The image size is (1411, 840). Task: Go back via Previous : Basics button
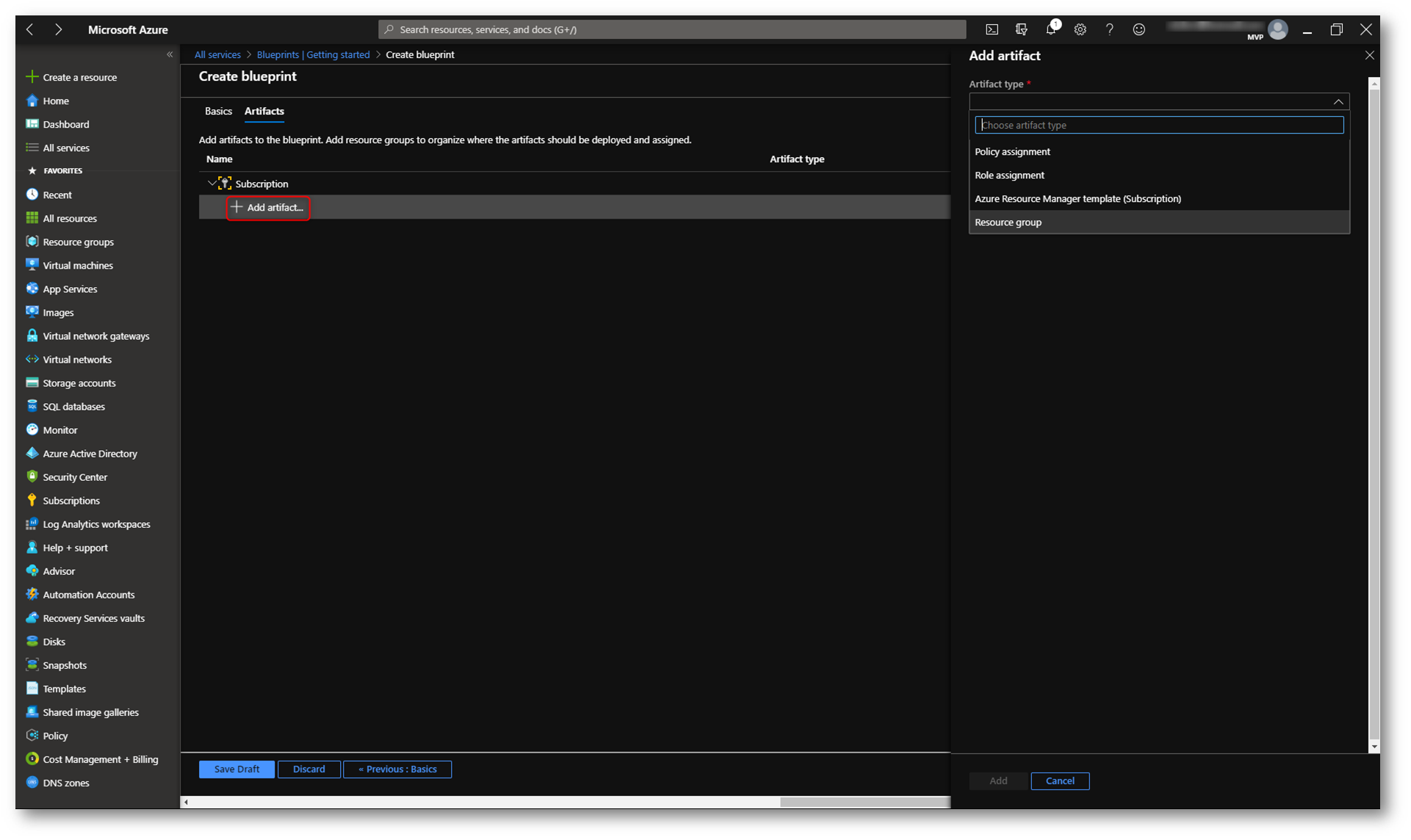pos(397,769)
